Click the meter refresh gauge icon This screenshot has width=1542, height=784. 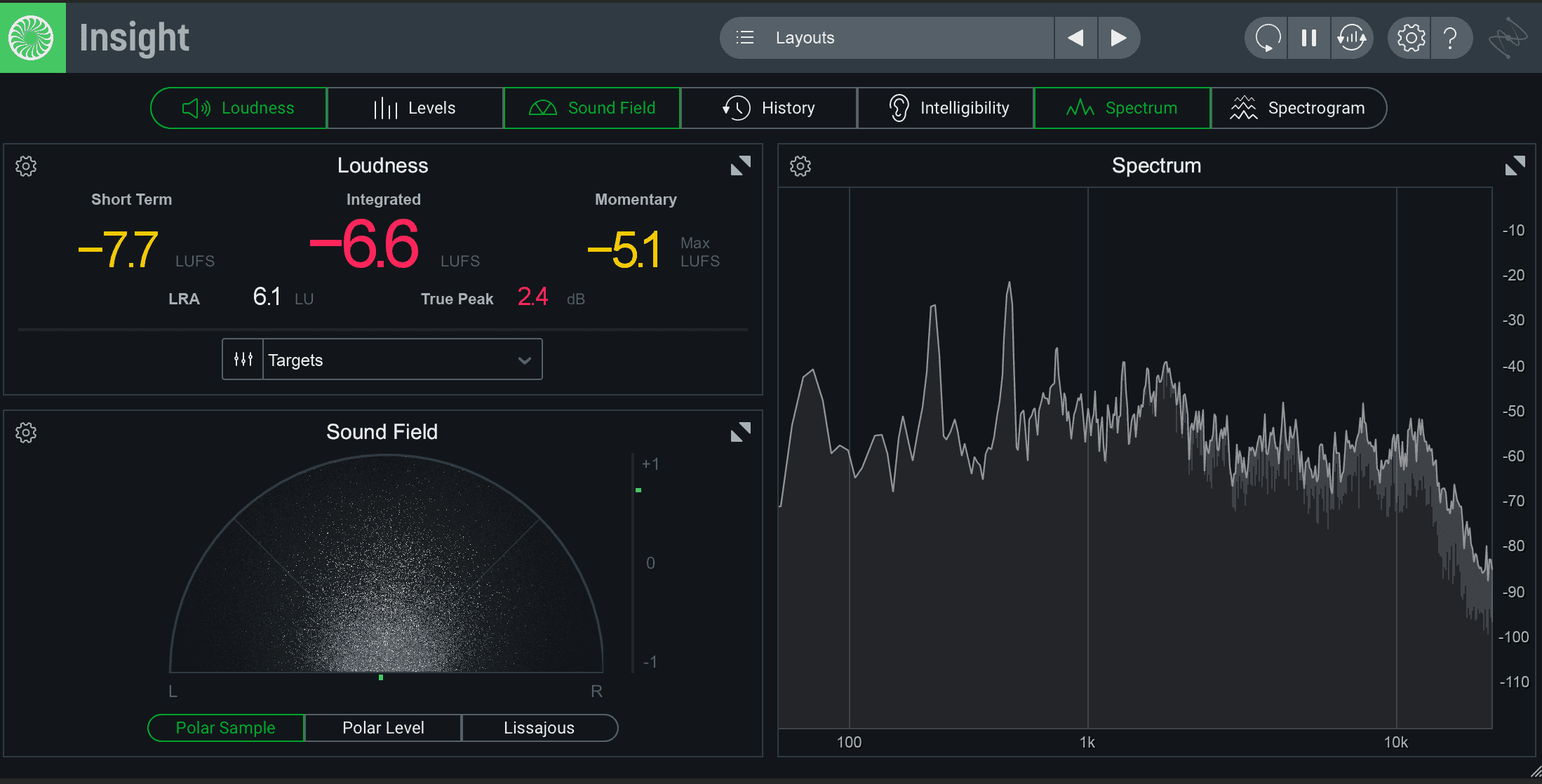[1352, 38]
